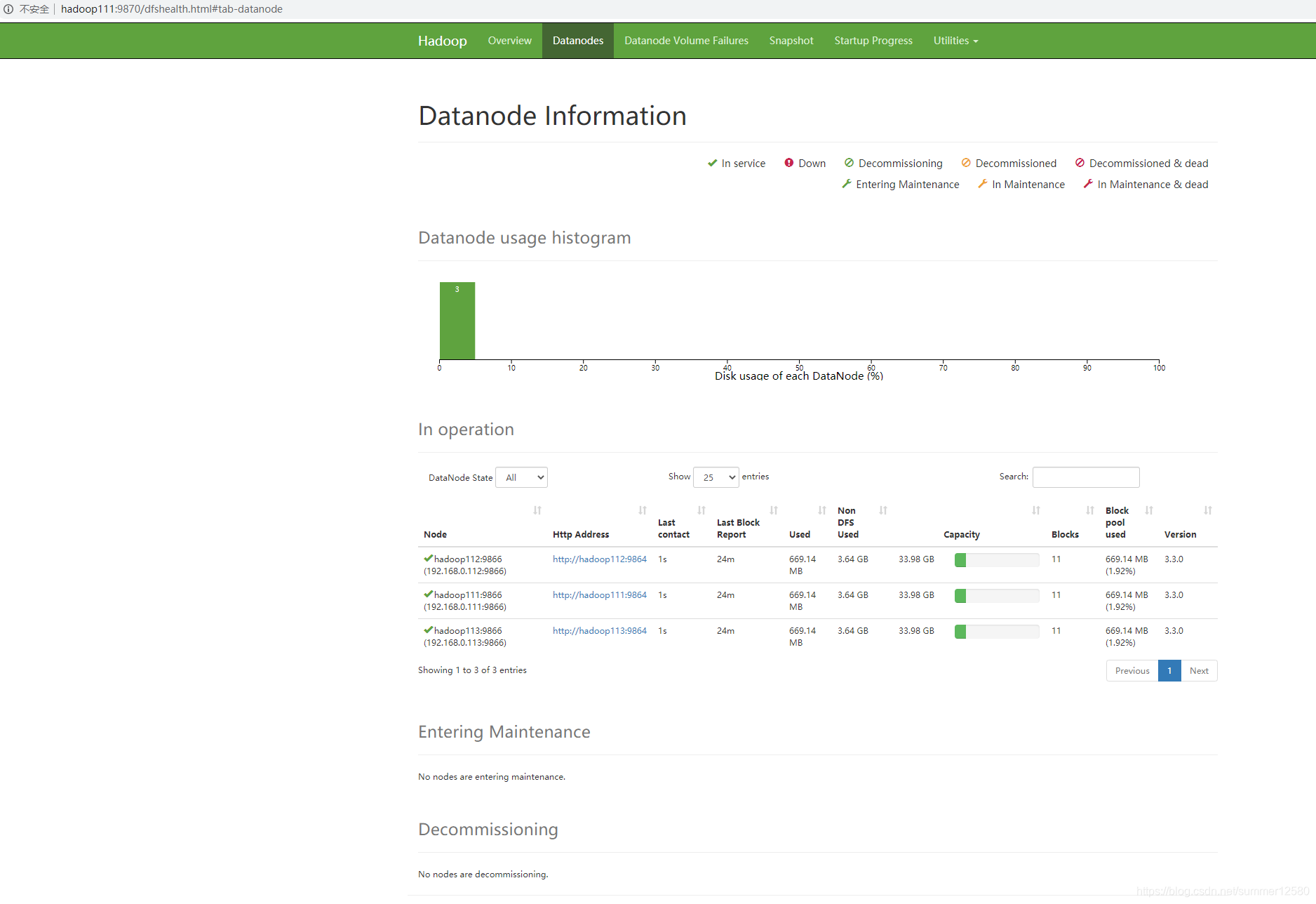Click the green Decommissioning legend icon
Screen dimensions: 1316x904
849,163
